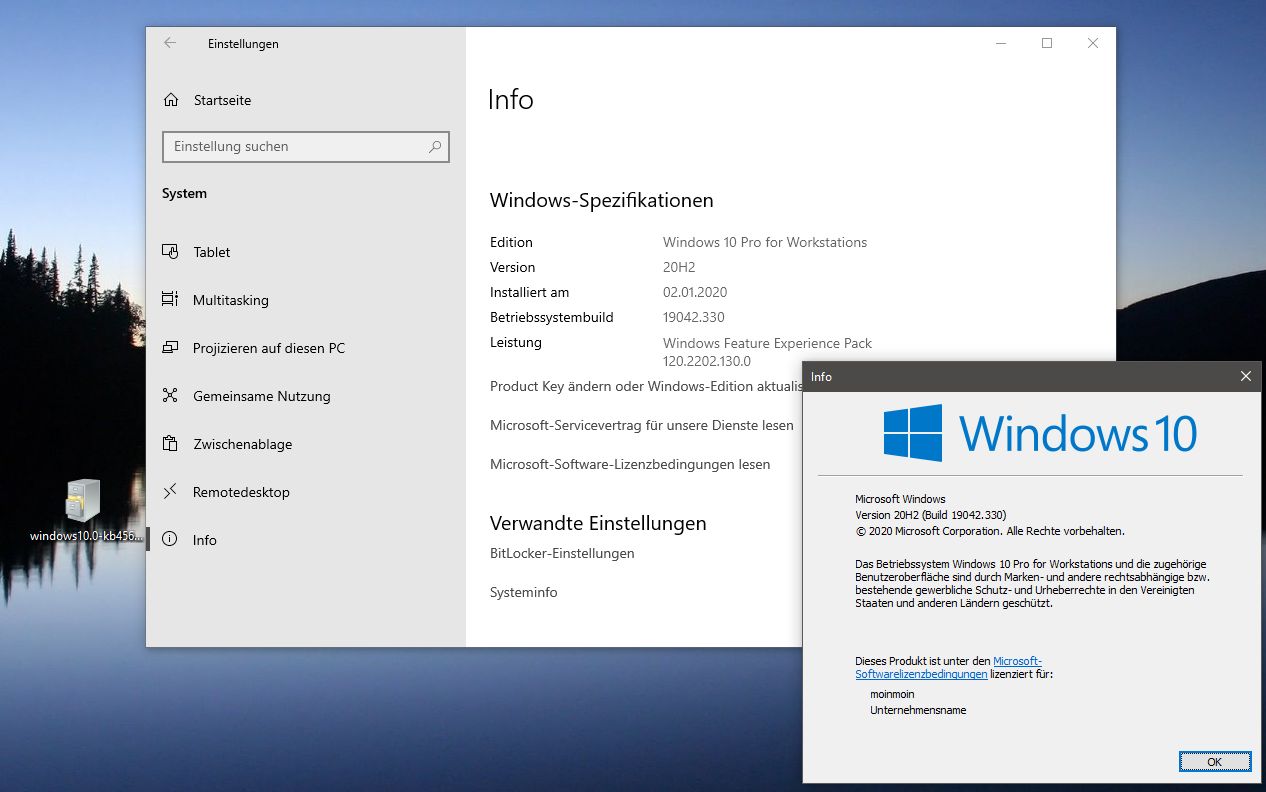
Task: Click the '© 2020 Microsoft Corporation' copyright line
Action: click(x=990, y=531)
